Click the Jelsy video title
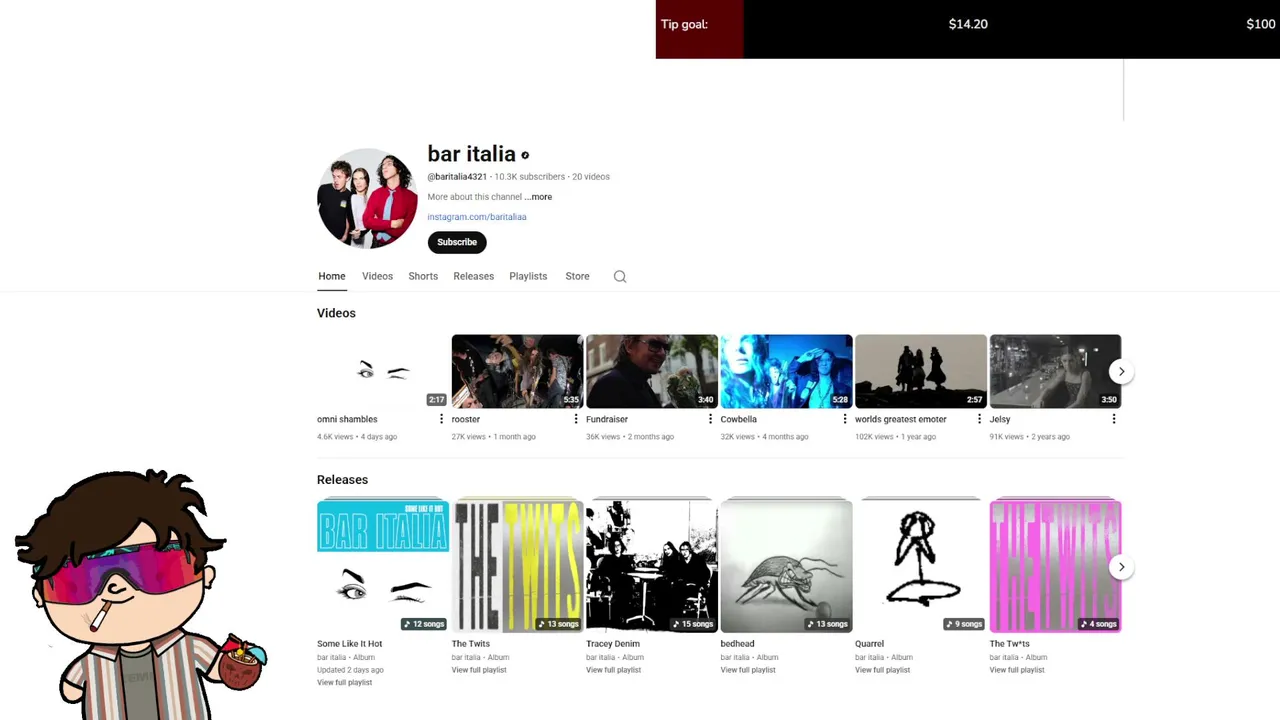This screenshot has width=1280, height=720. click(1000, 419)
